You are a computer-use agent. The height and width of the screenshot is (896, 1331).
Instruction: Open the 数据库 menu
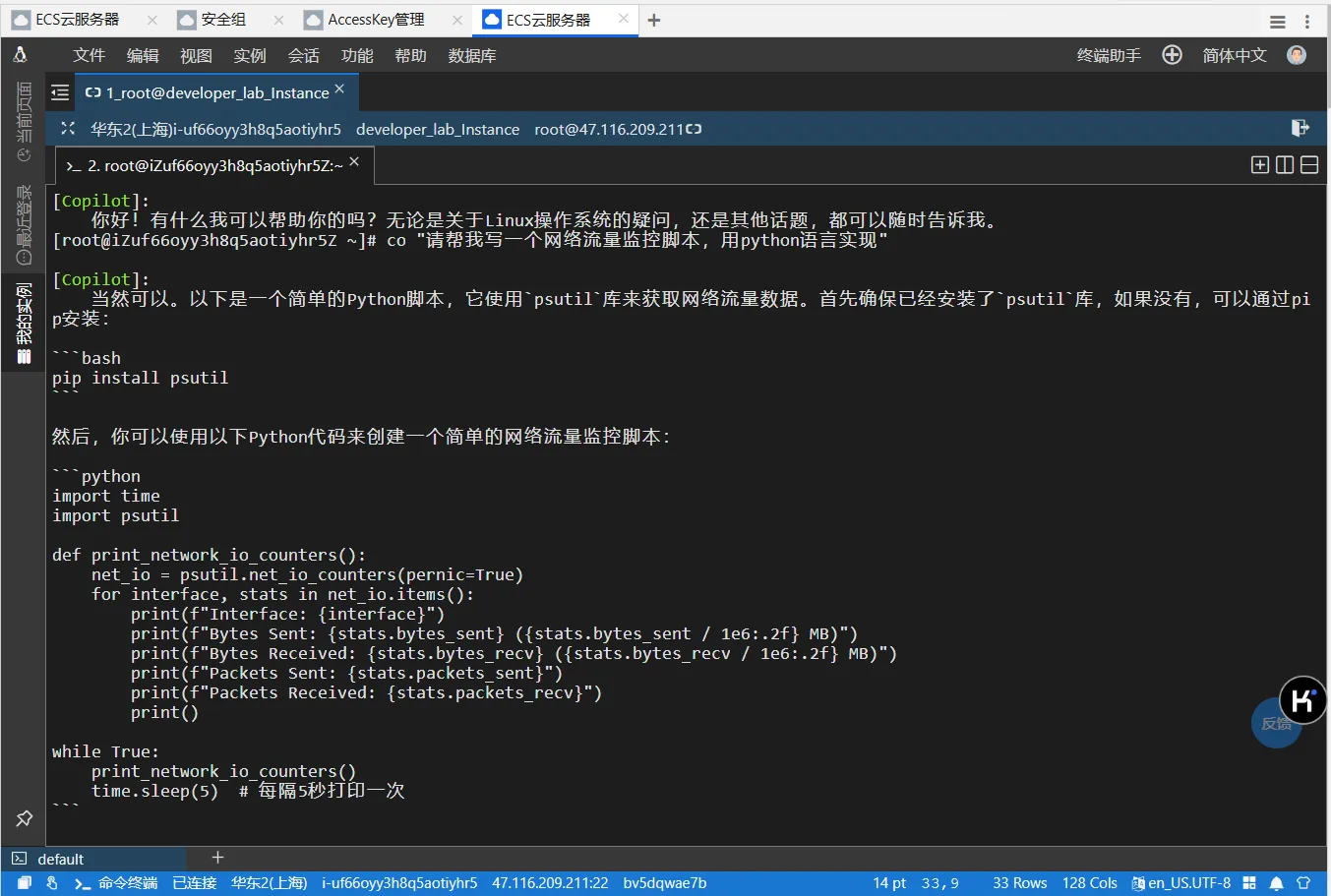472,56
